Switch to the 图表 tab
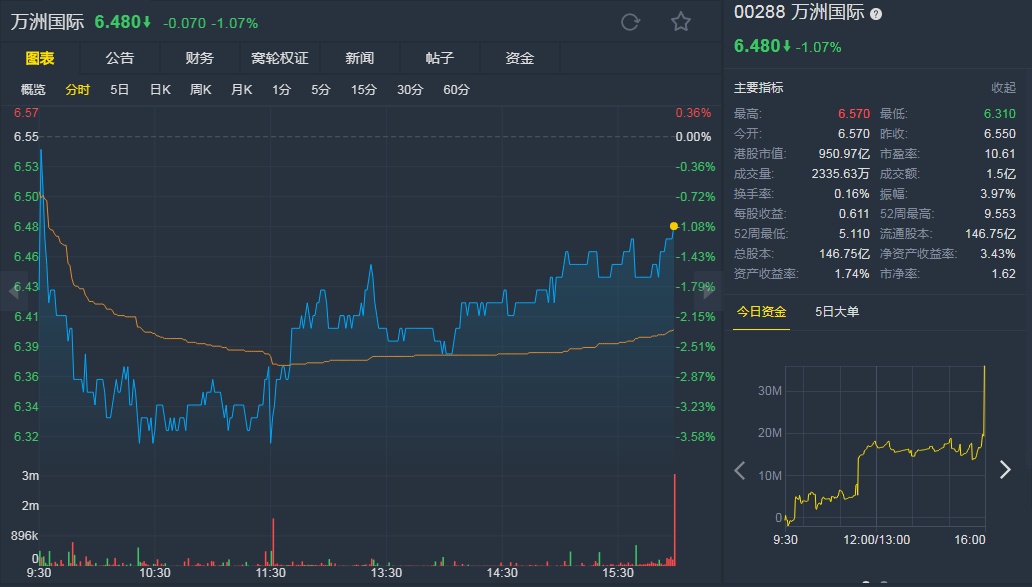The width and height of the screenshot is (1032, 587). (39, 58)
